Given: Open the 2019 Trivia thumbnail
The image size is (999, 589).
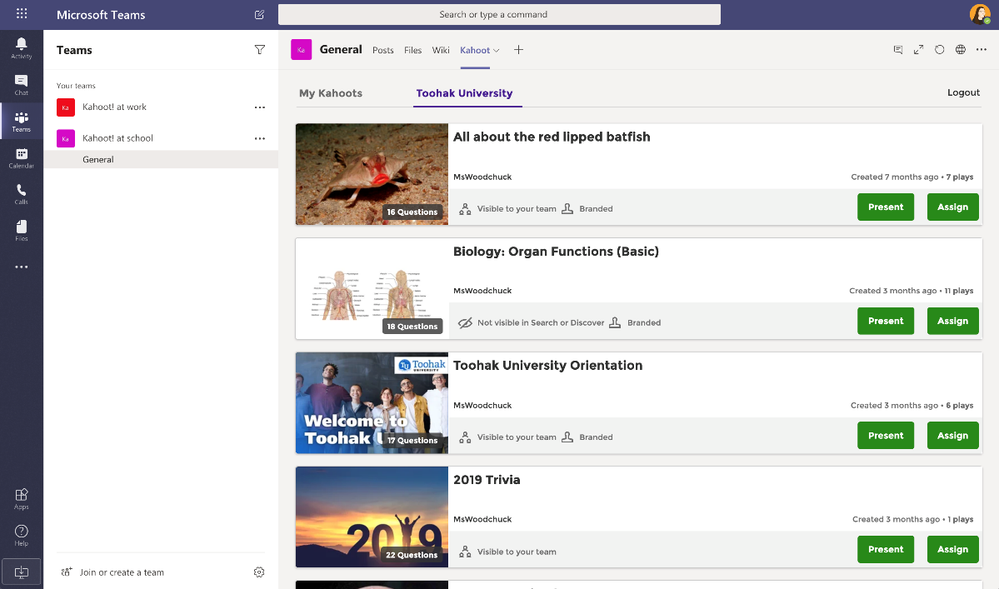Looking at the screenshot, I should pyautogui.click(x=372, y=517).
